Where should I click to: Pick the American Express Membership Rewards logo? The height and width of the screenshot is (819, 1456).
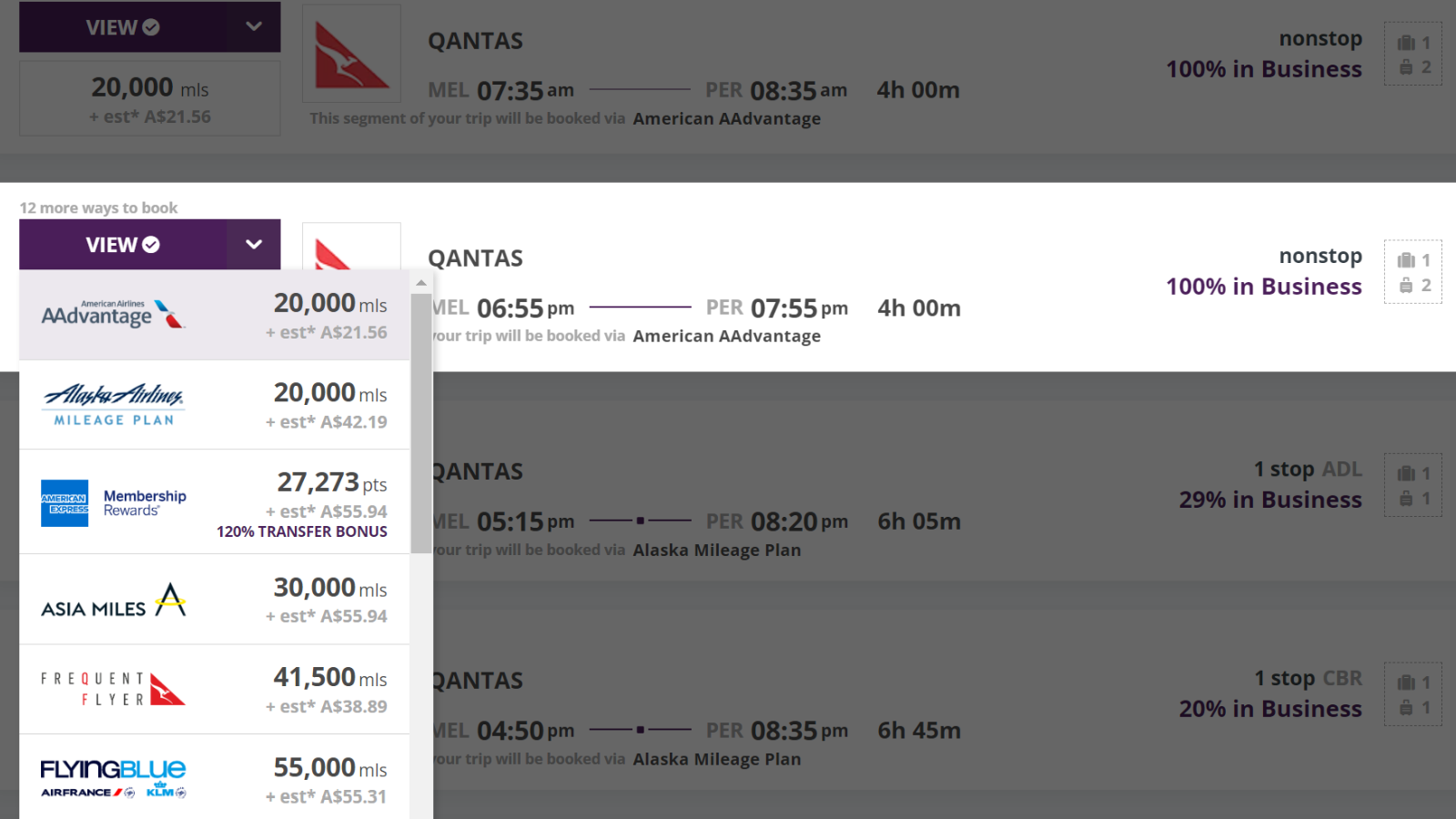[114, 502]
